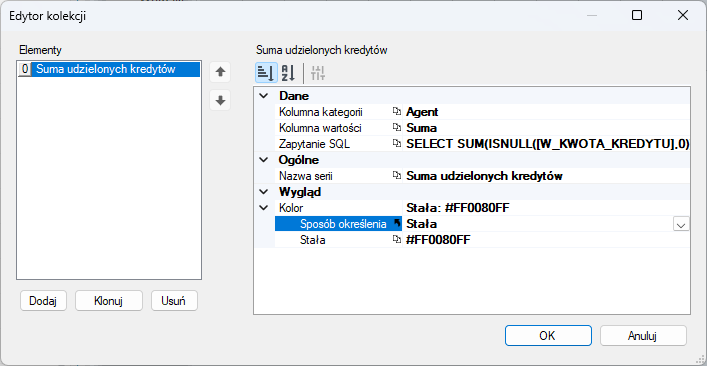Collapse the Dane category
Image resolution: width=707 pixels, height=366 pixels.
coord(264,96)
